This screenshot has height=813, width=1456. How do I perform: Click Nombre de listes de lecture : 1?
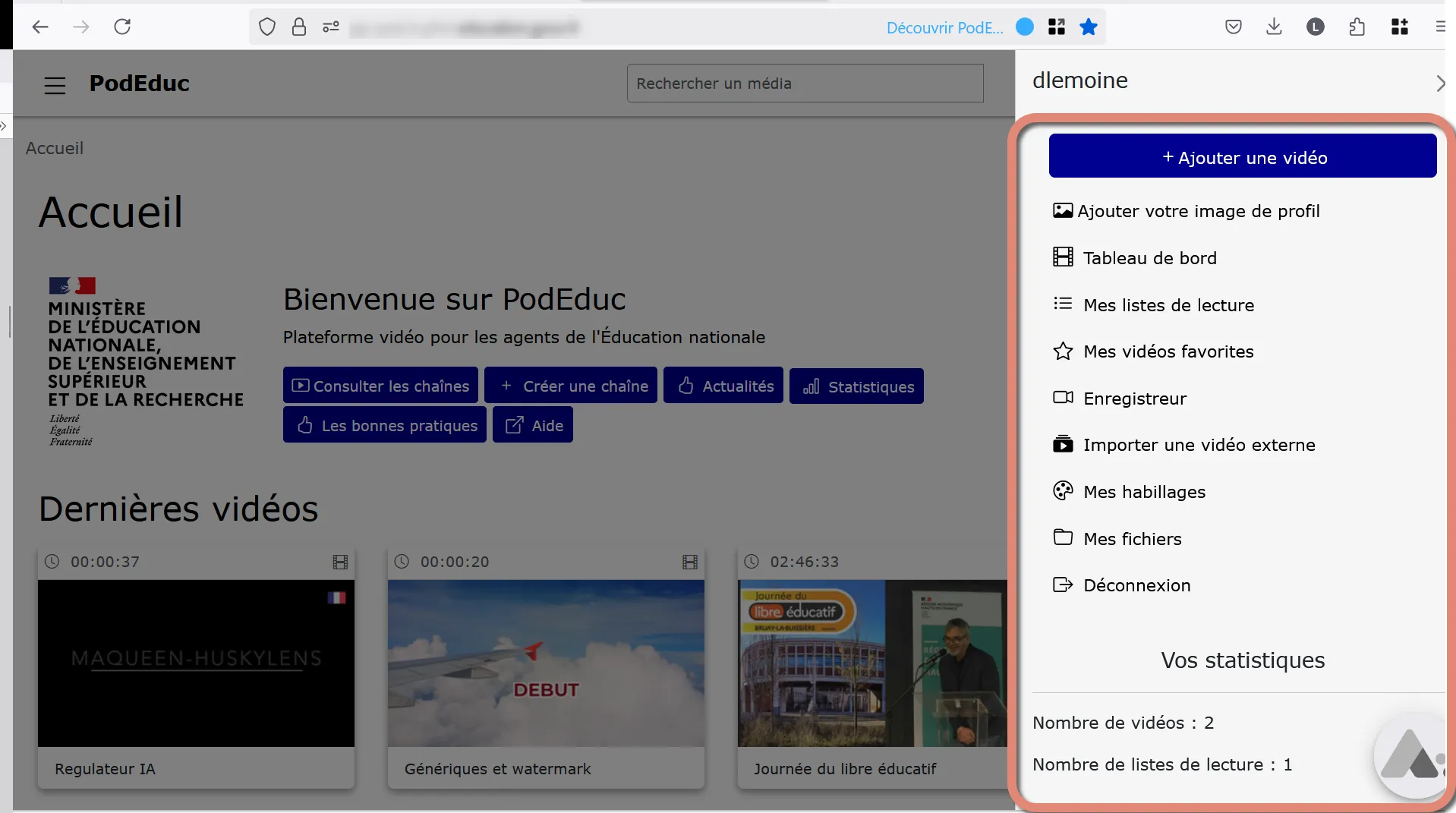[x=1162, y=764]
